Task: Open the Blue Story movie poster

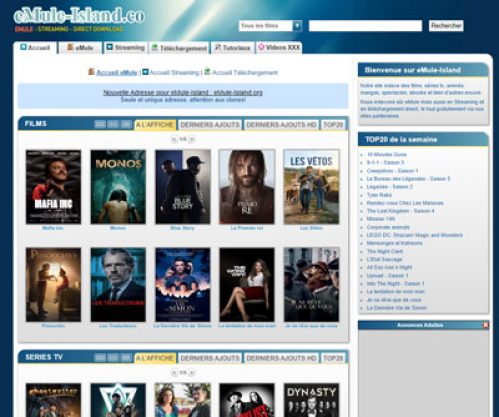Action: pos(183,187)
